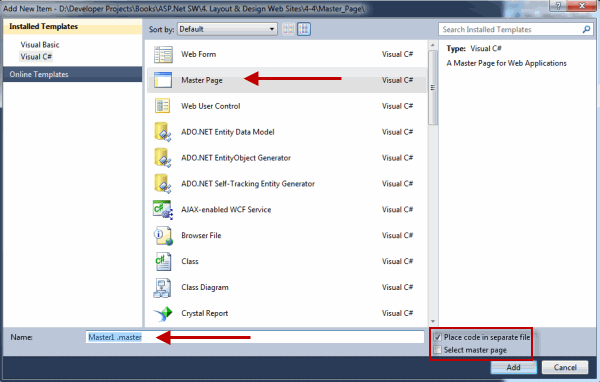Select ADO.NET Self-Tracking Entity Generator label
600x382 pixels.
click(x=248, y=184)
